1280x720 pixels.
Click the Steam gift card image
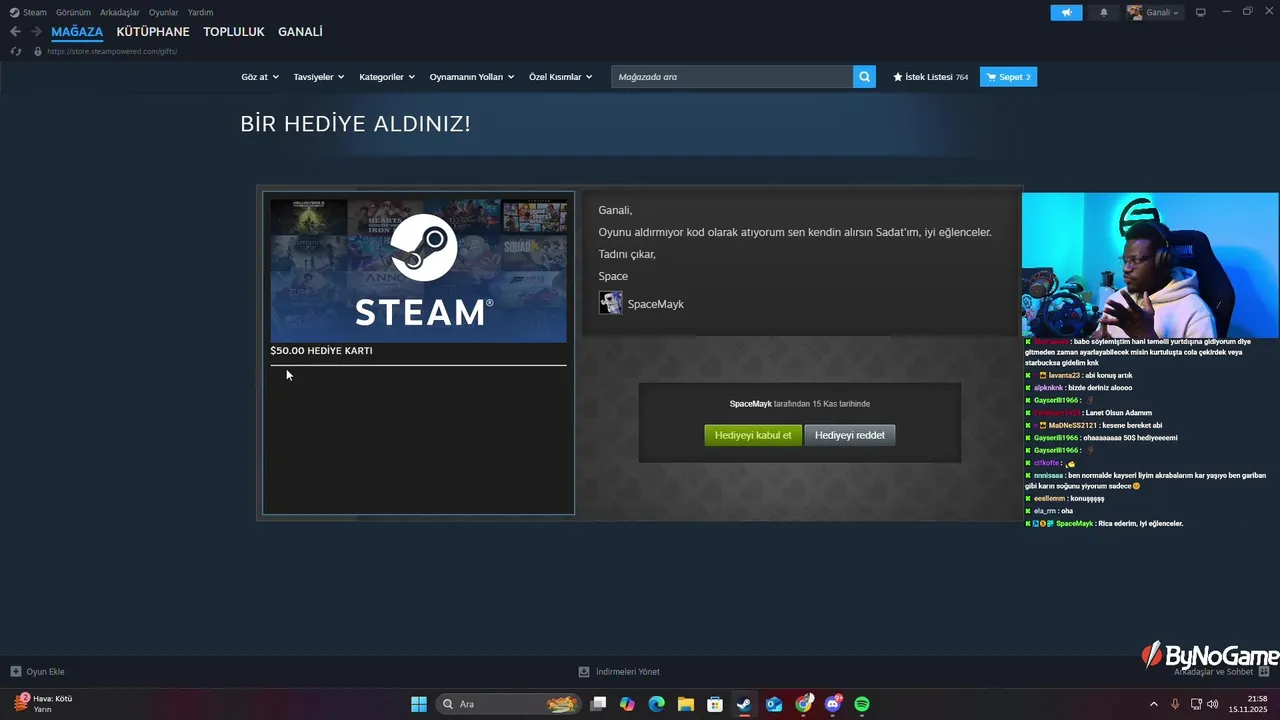[x=418, y=270]
